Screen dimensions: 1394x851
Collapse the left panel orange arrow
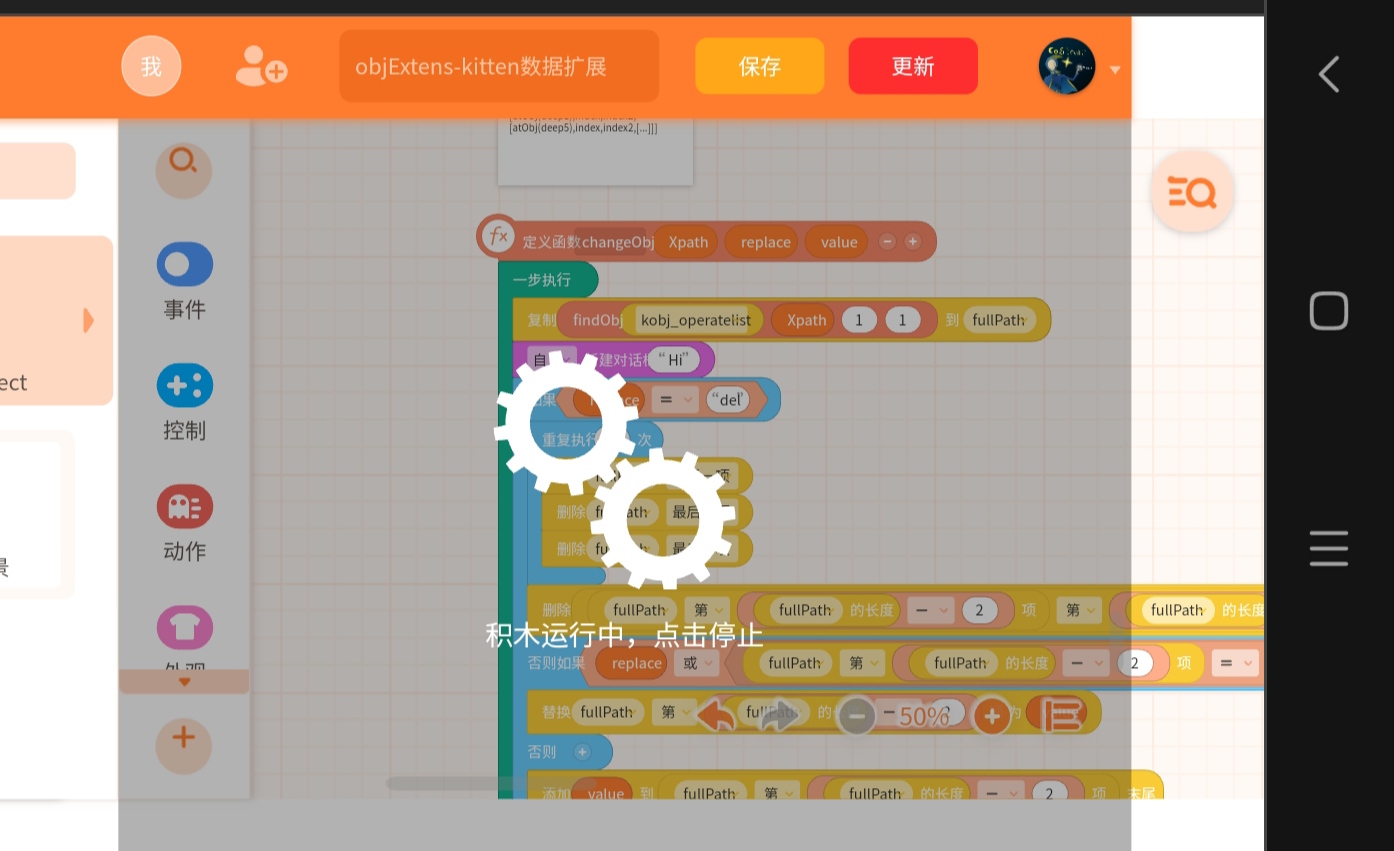pyautogui.click(x=88, y=320)
